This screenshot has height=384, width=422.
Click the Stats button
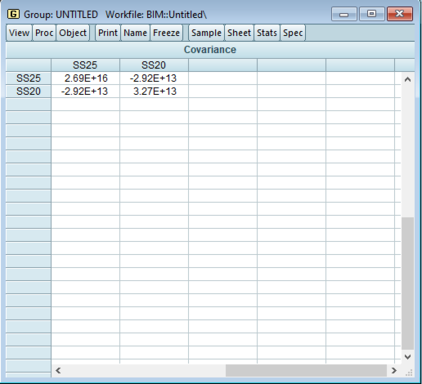pos(267,33)
